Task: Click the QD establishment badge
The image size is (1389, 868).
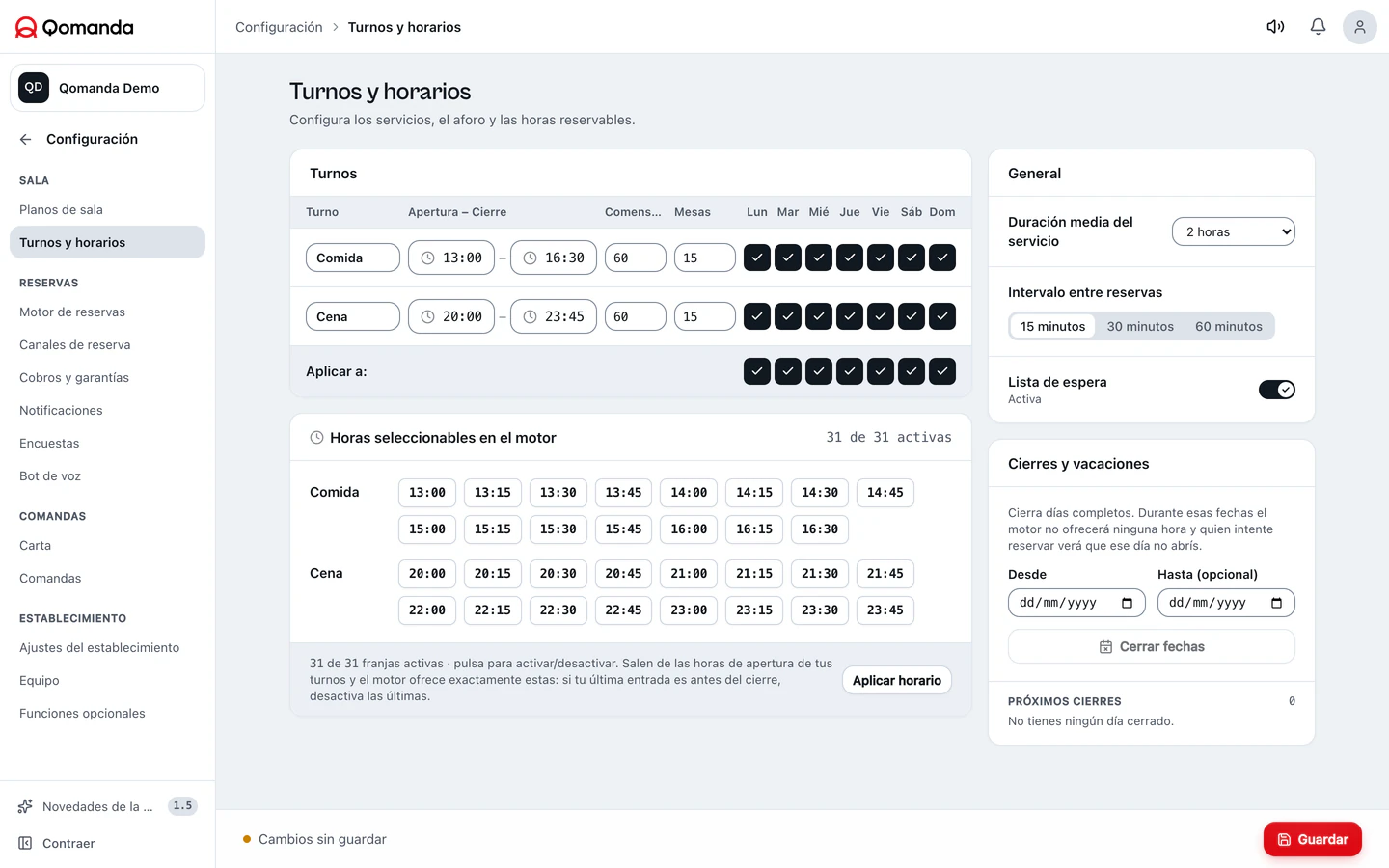Action: (x=34, y=88)
